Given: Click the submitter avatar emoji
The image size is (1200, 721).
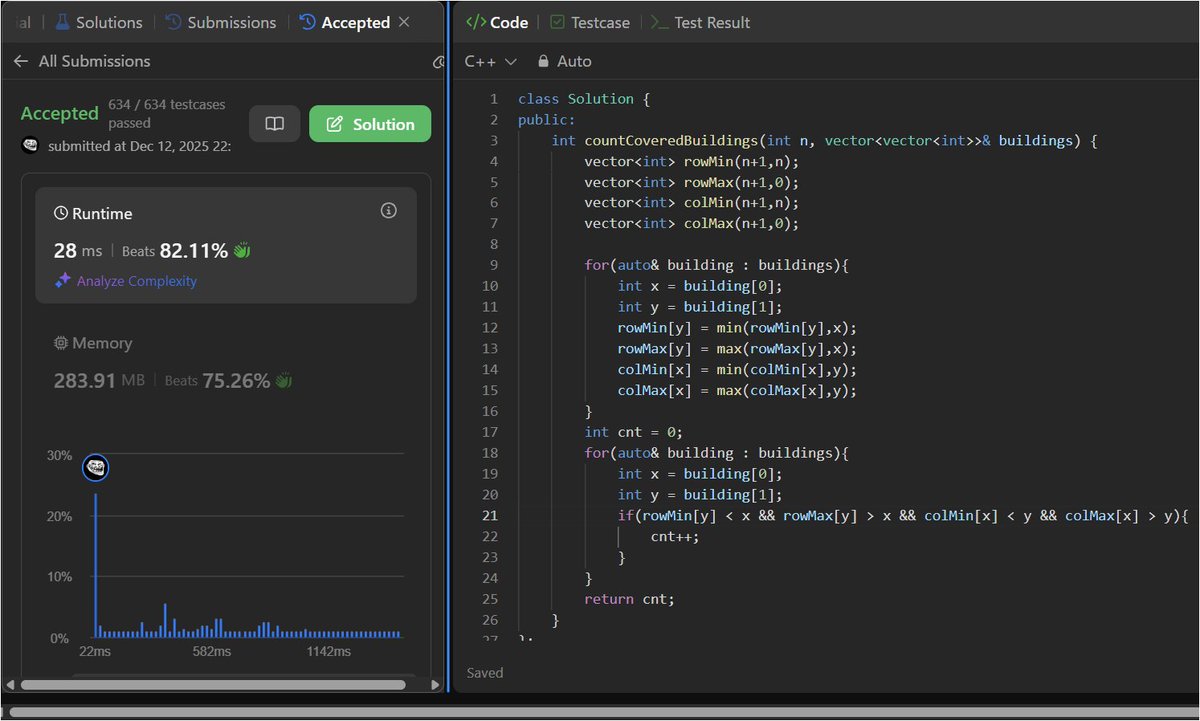Looking at the screenshot, I should pos(30,146).
